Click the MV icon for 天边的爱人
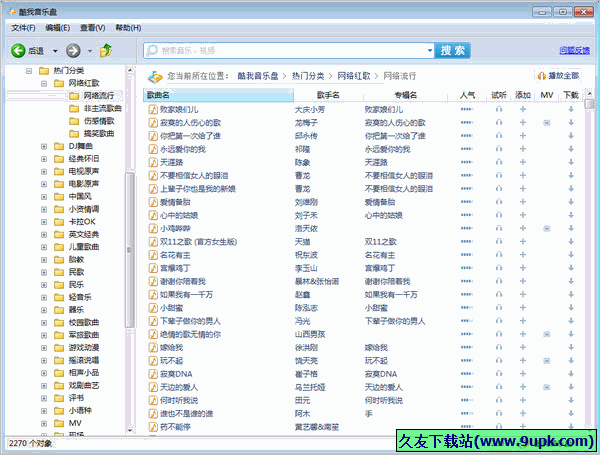600x455 pixels. 547,387
